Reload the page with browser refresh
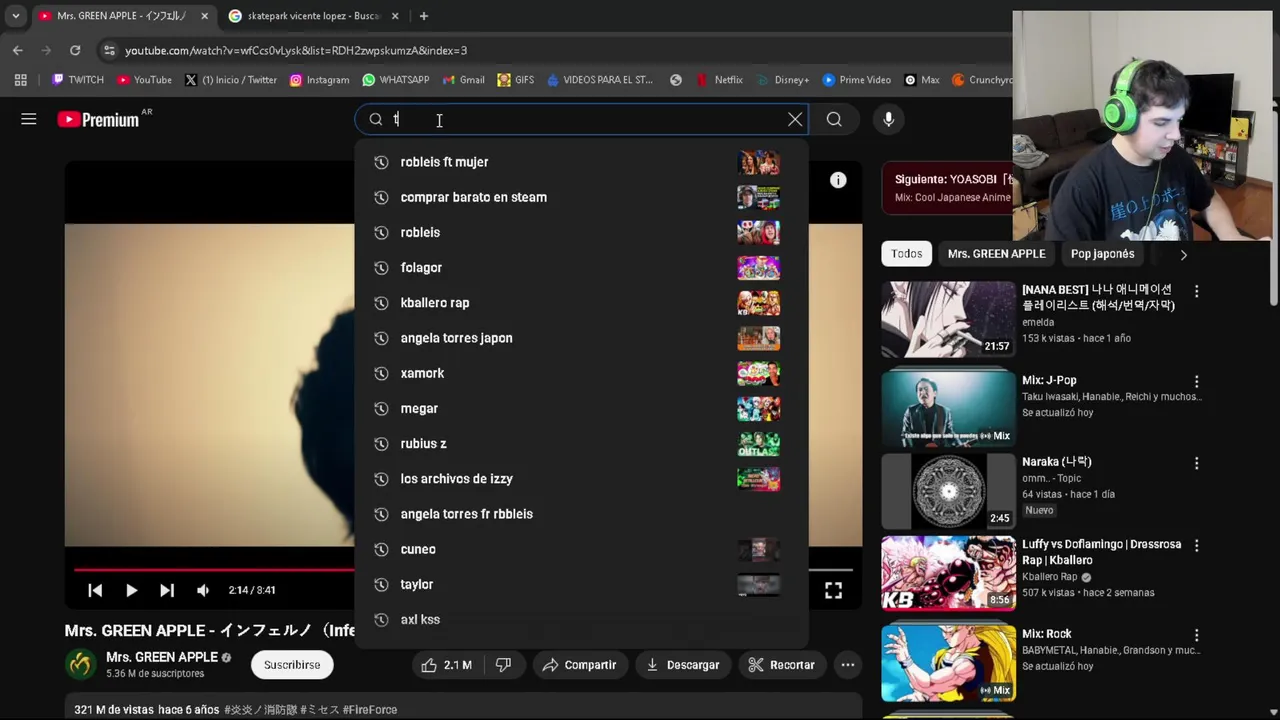1280x720 pixels. click(75, 50)
